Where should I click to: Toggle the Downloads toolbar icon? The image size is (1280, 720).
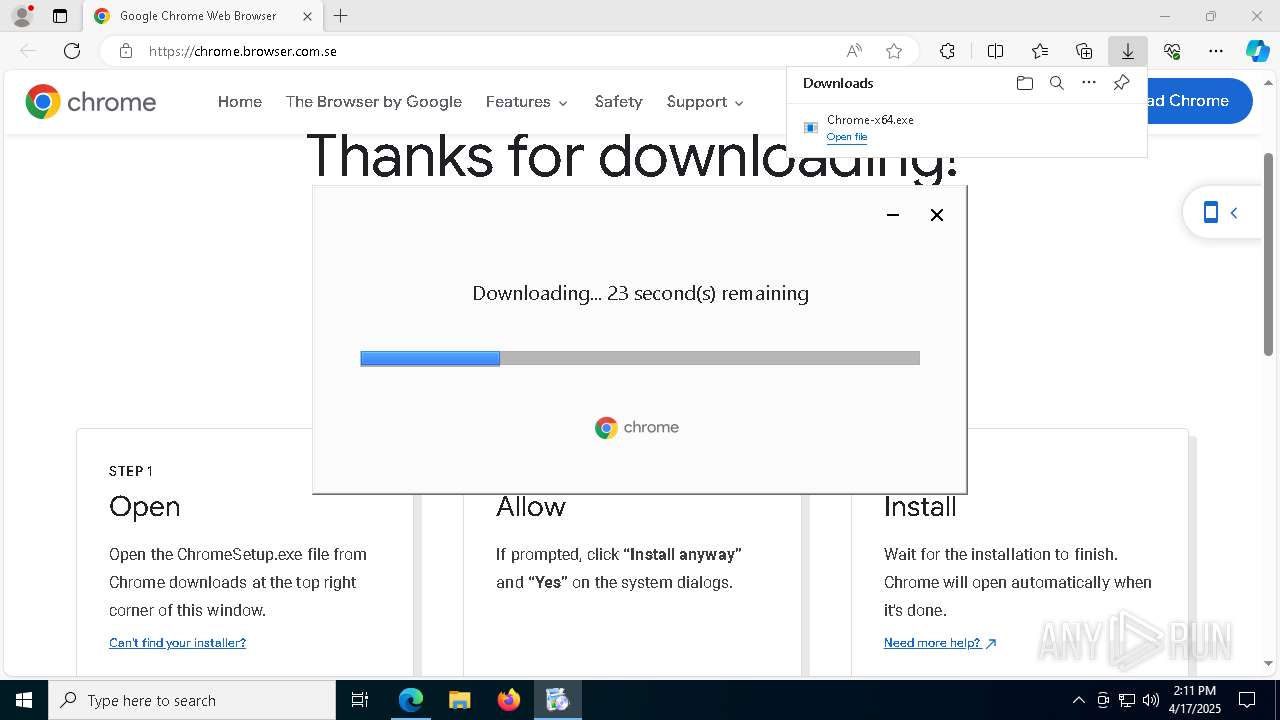1127,51
